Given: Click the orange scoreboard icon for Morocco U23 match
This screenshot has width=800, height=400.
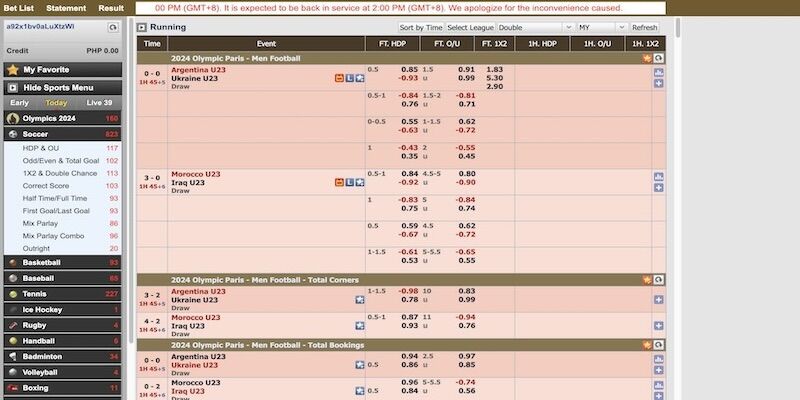Looking at the screenshot, I should click(339, 182).
